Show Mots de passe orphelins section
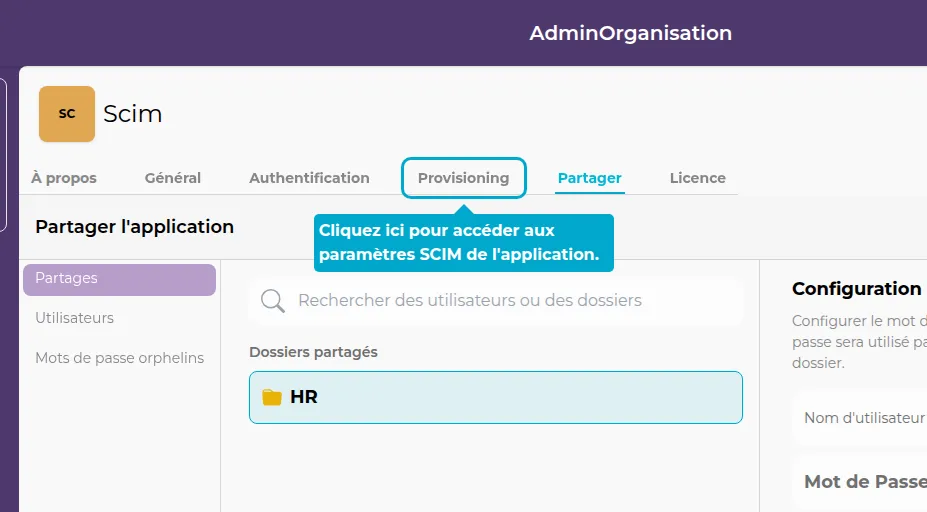This screenshot has width=927, height=512. point(119,358)
